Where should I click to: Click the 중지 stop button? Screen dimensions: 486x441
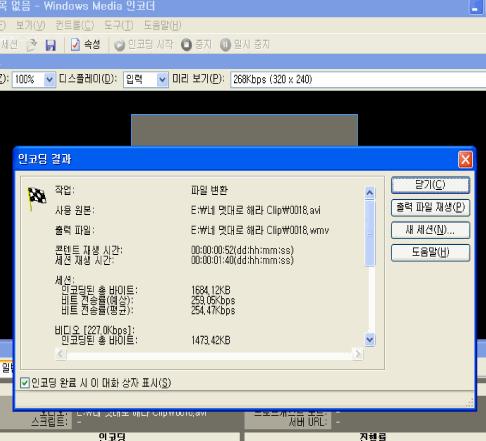[196, 45]
